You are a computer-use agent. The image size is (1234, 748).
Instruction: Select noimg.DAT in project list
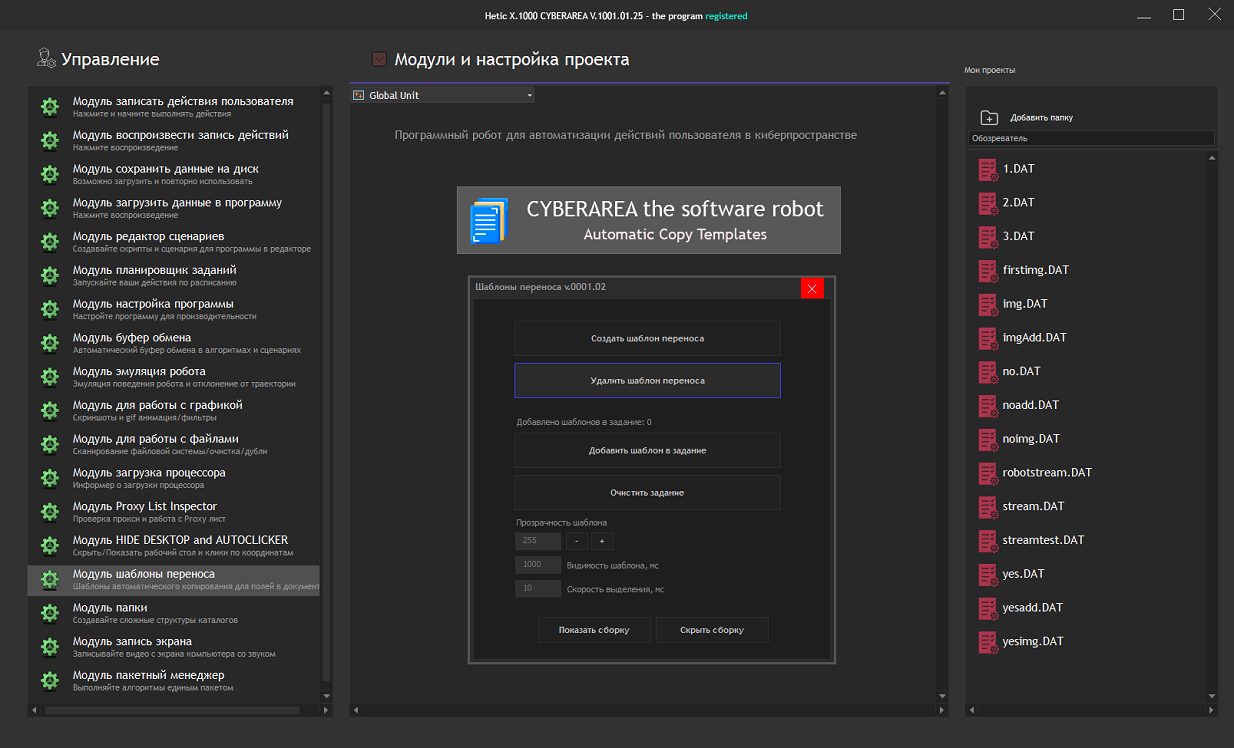tap(1031, 439)
